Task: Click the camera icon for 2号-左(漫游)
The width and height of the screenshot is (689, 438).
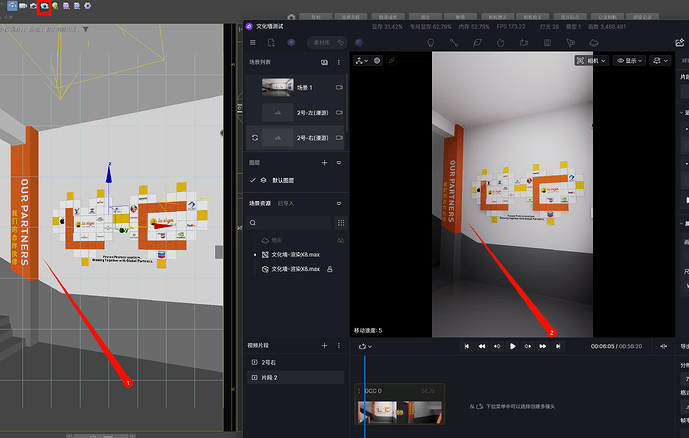Action: coord(339,112)
